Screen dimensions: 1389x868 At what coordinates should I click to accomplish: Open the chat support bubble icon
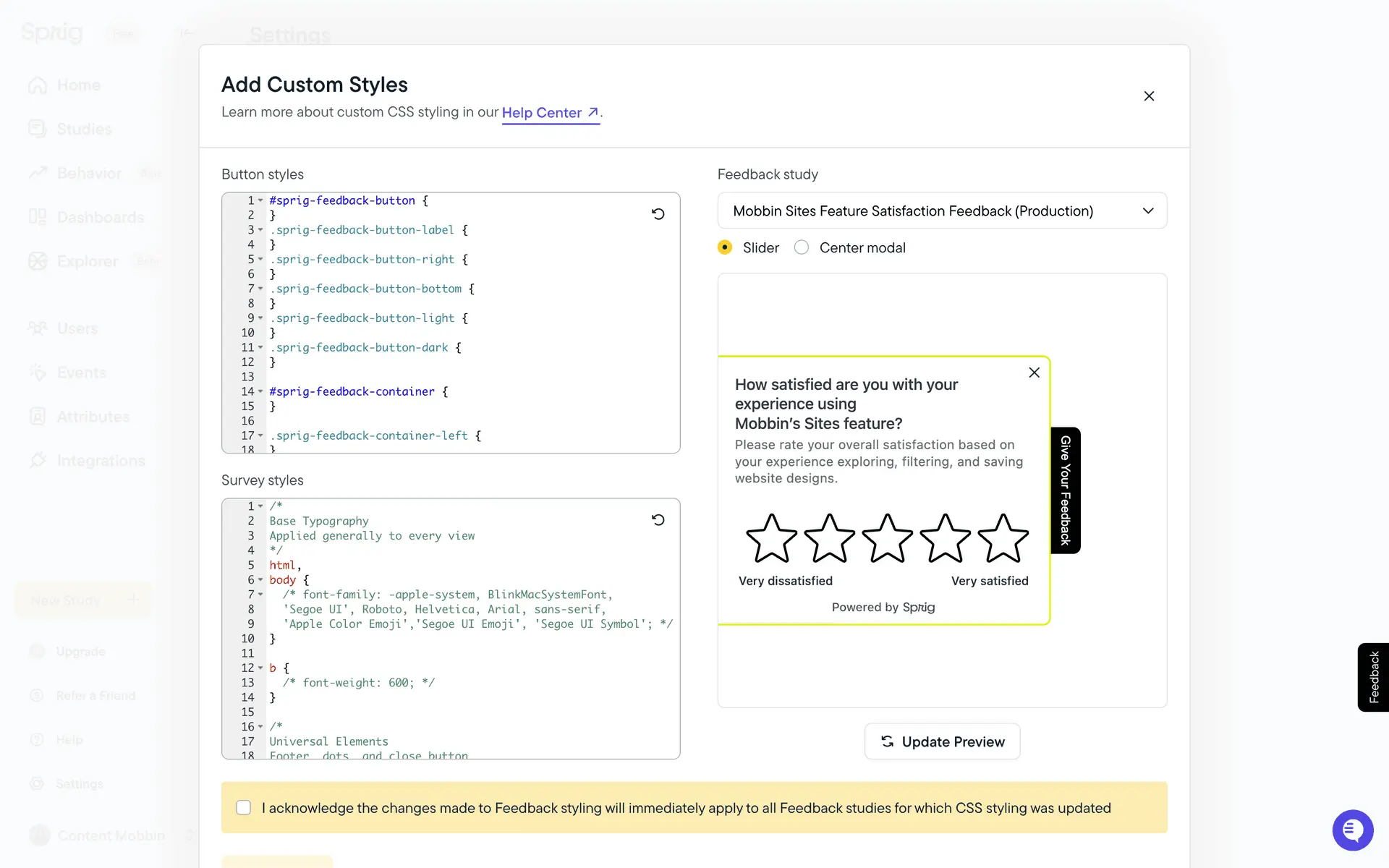[1352, 830]
